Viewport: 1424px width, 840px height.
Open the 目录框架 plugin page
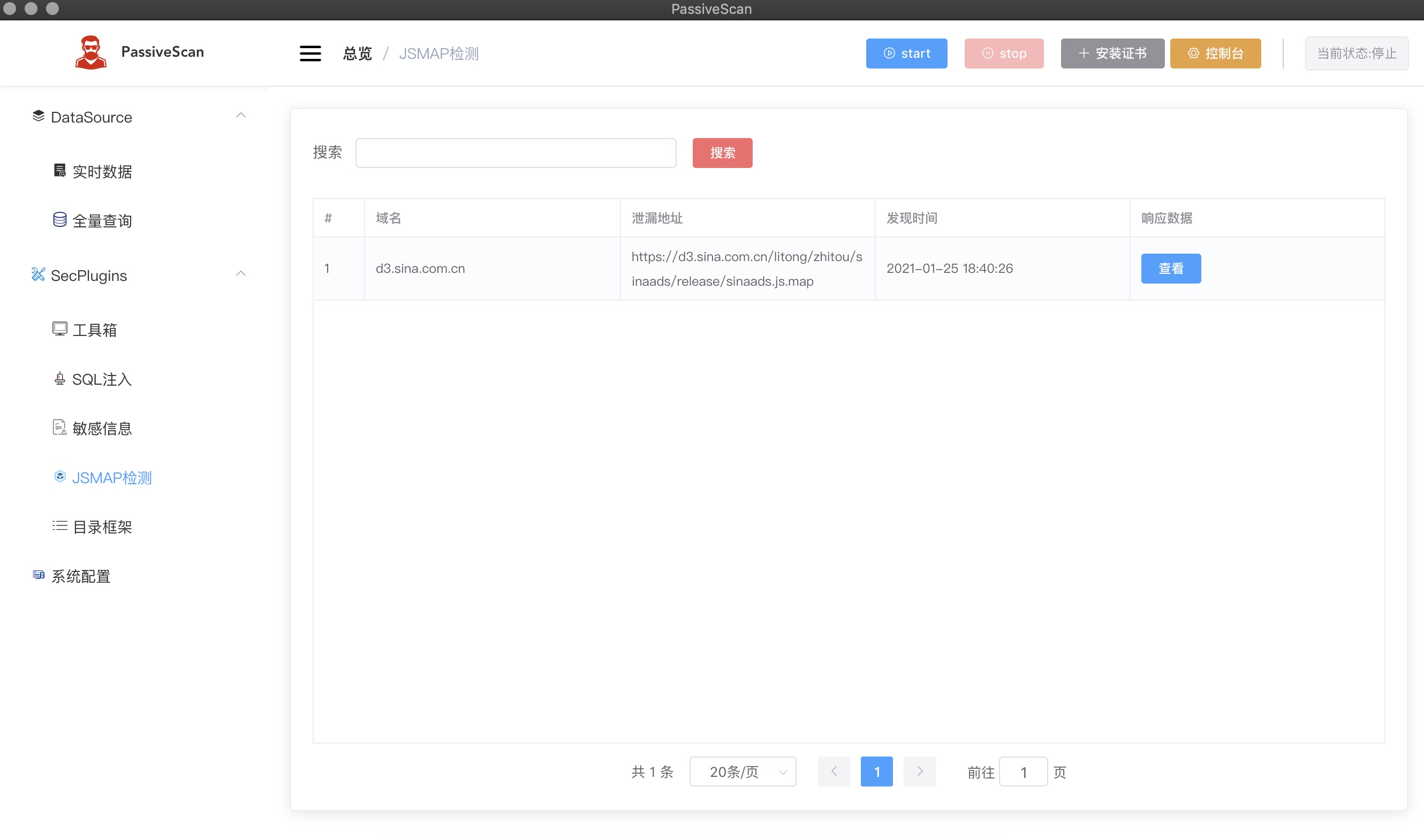(x=102, y=527)
